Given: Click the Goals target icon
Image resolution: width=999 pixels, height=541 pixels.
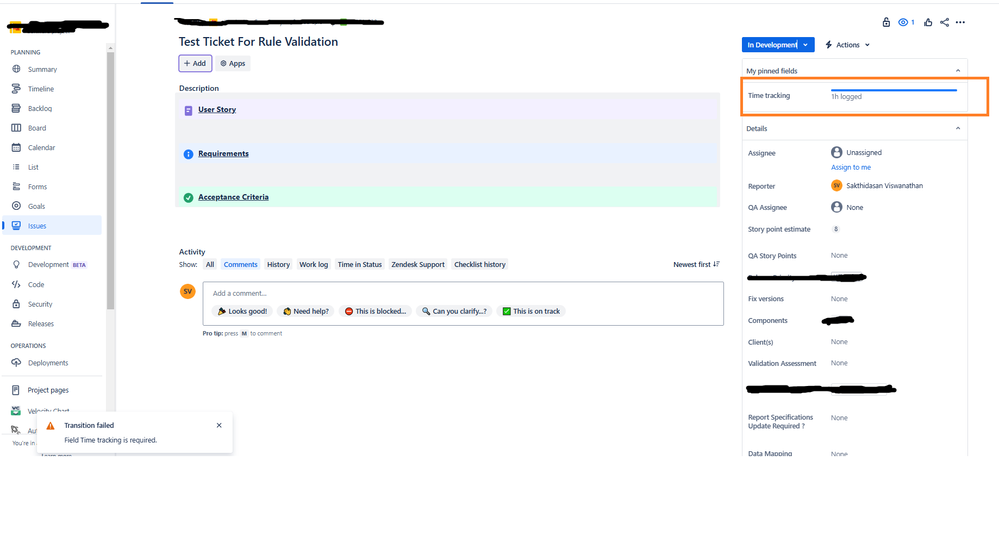Looking at the screenshot, I should 16,206.
